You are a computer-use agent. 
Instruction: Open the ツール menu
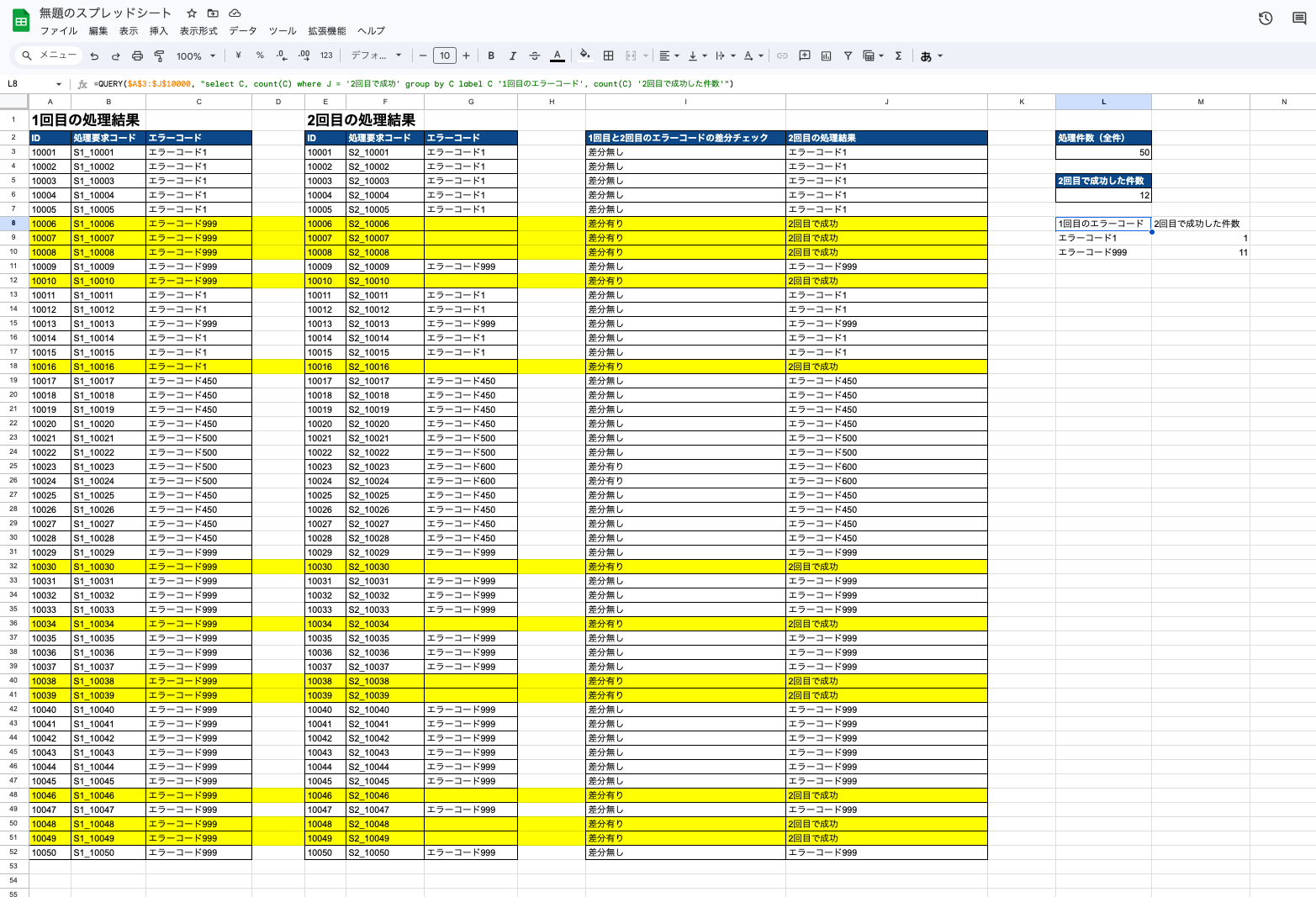(x=283, y=31)
